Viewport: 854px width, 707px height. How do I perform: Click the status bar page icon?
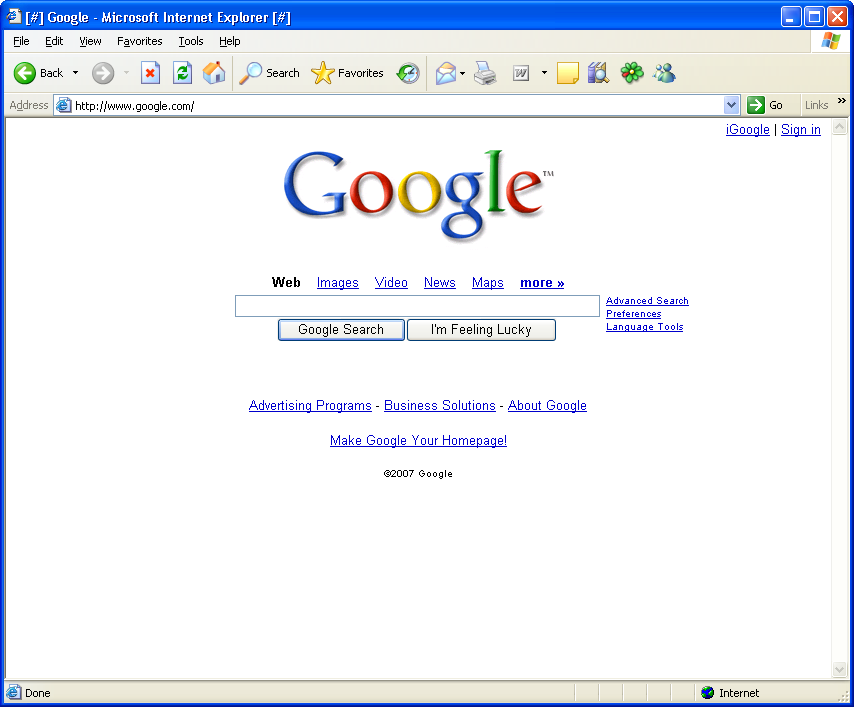[x=14, y=692]
